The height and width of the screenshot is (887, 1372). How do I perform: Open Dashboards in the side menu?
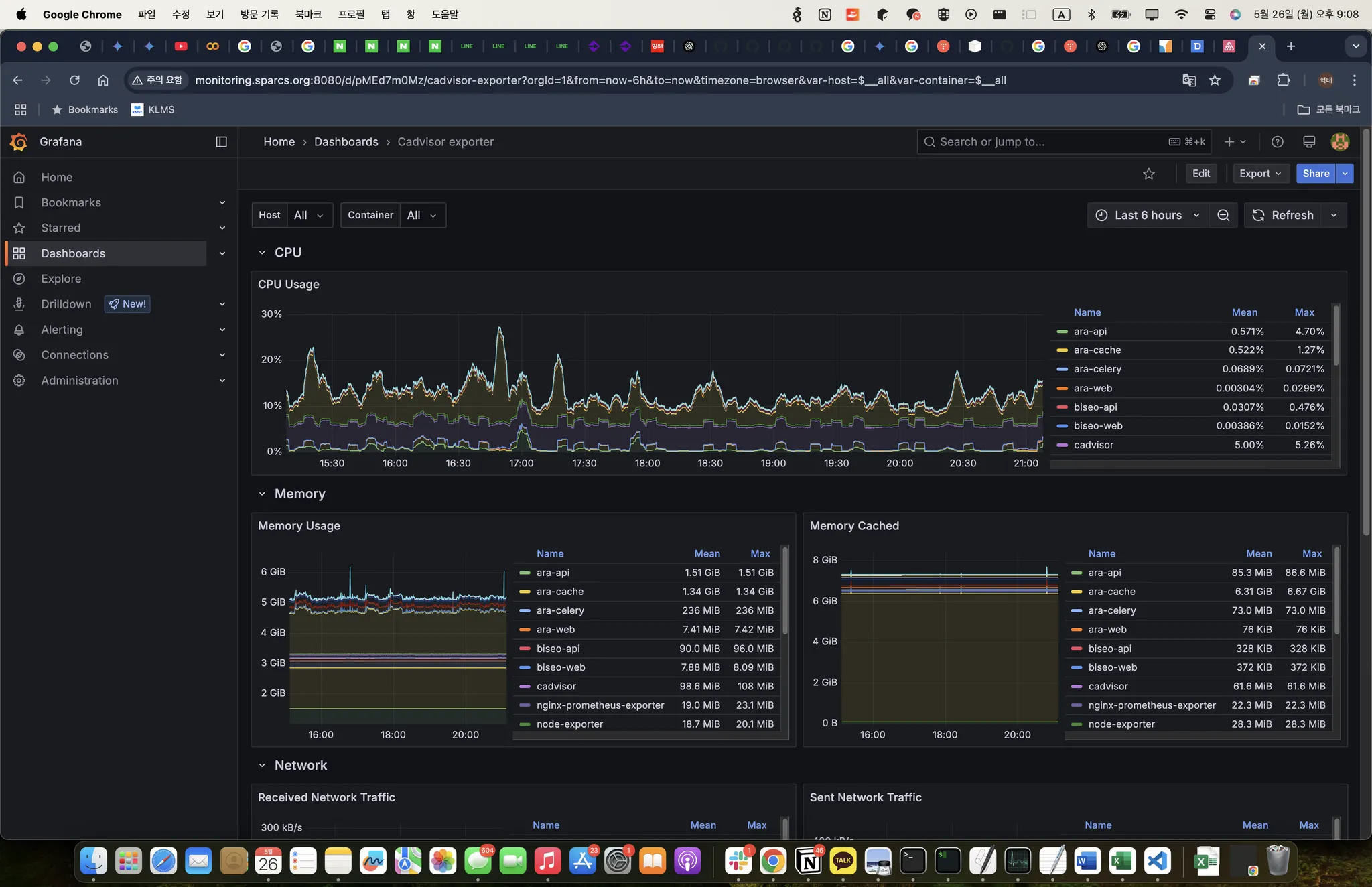73,253
